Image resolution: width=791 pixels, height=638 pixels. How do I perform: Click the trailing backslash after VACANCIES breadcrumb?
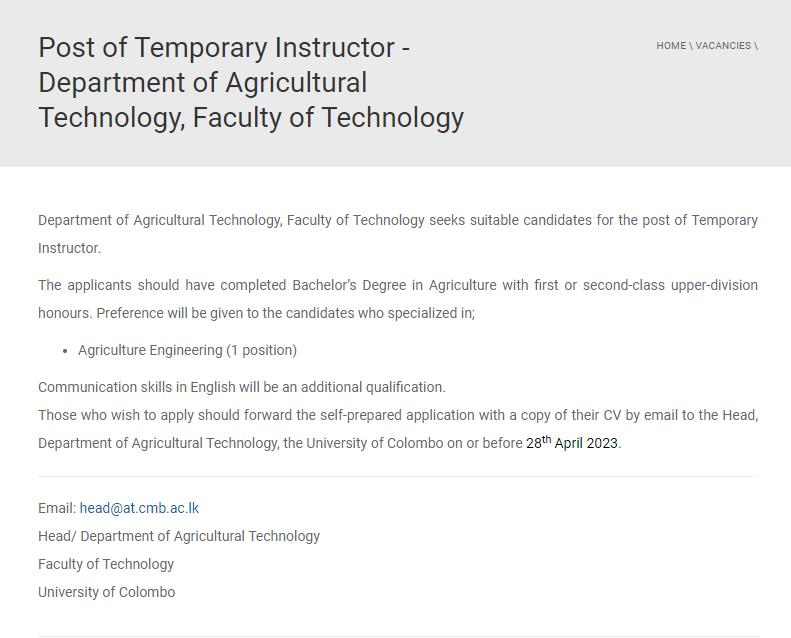click(756, 46)
